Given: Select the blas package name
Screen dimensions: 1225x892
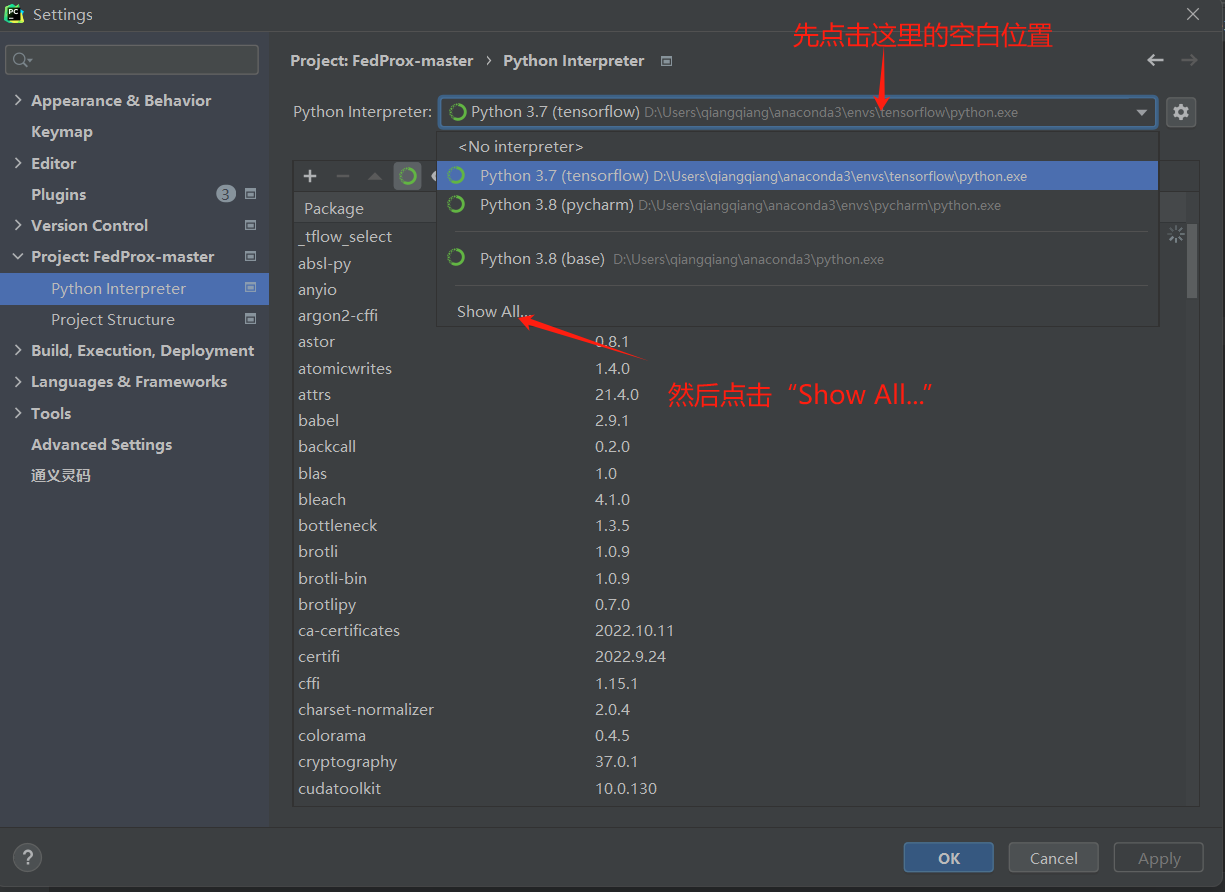Looking at the screenshot, I should click(x=312, y=473).
